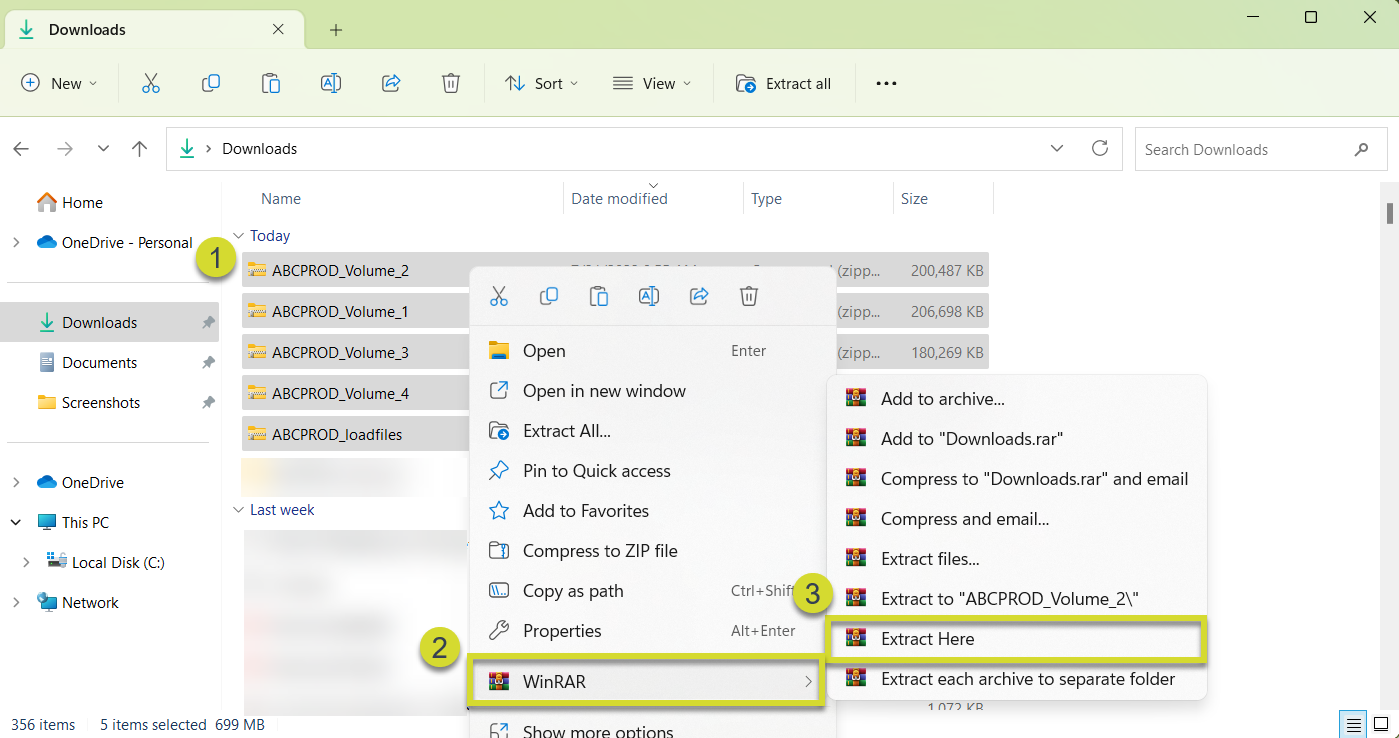The width and height of the screenshot is (1399, 738).
Task: Click the Paste icon in the toolbar
Action: [x=271, y=84]
